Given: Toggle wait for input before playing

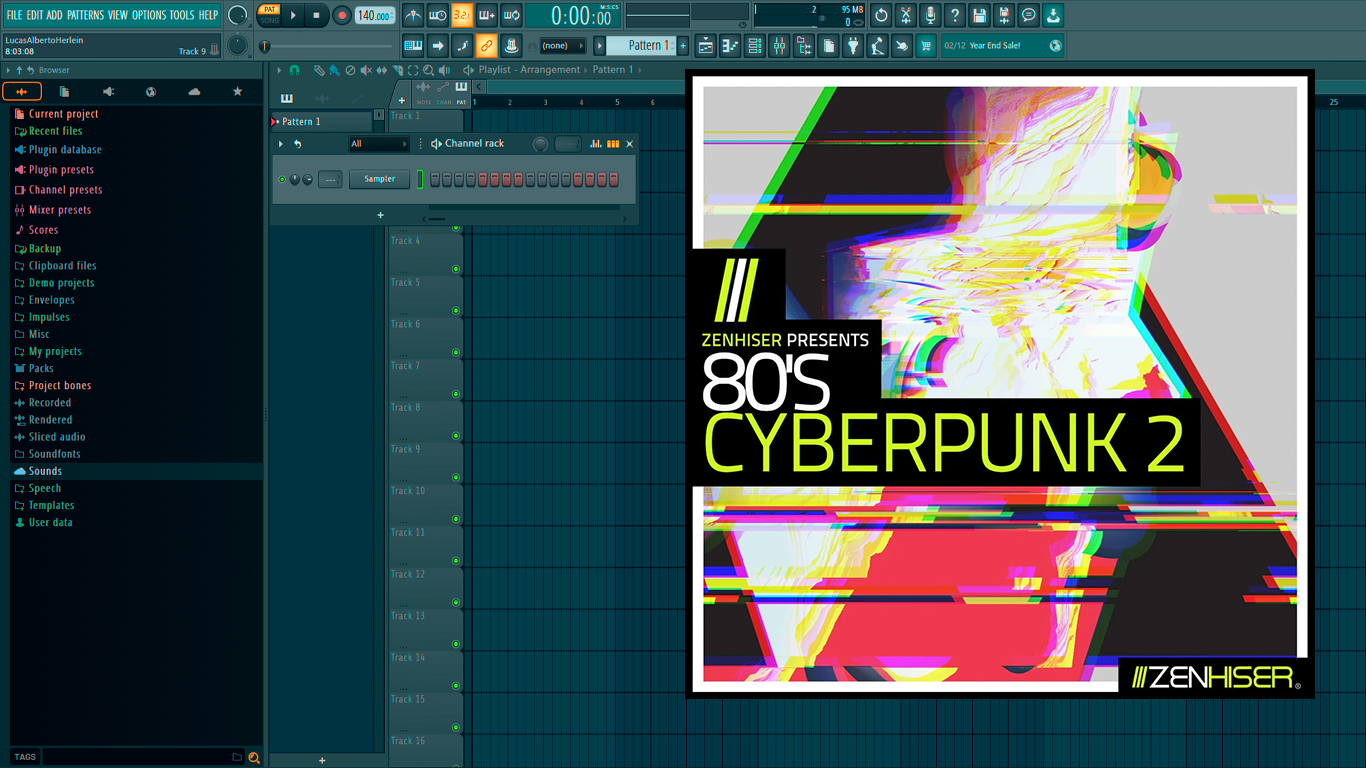Looking at the screenshot, I should (438, 15).
